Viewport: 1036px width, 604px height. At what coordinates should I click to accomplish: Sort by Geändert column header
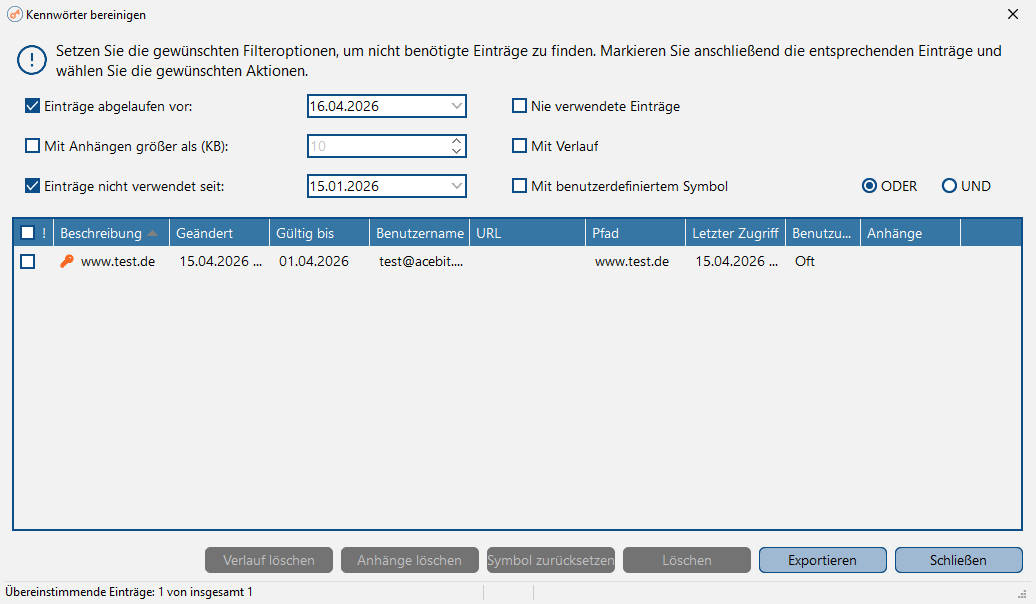click(x=219, y=233)
